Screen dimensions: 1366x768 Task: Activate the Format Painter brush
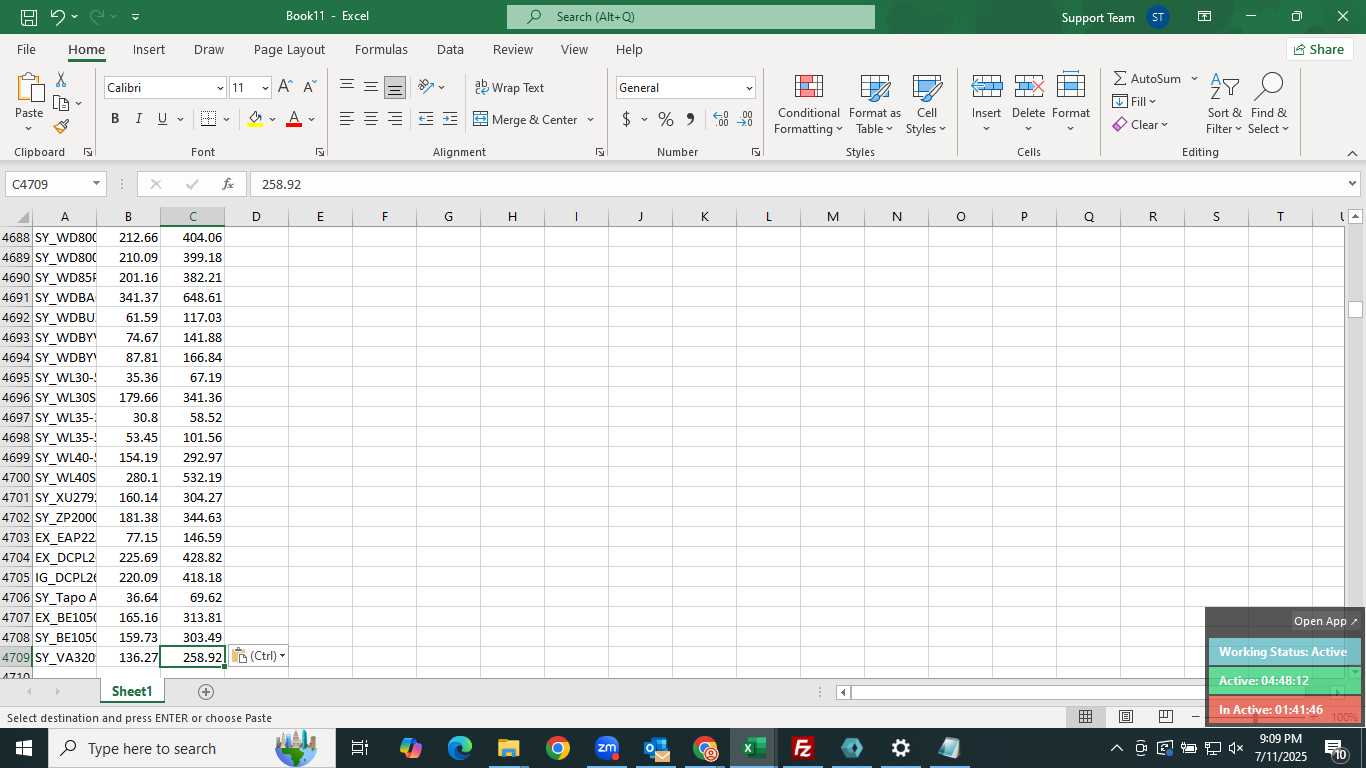click(61, 127)
